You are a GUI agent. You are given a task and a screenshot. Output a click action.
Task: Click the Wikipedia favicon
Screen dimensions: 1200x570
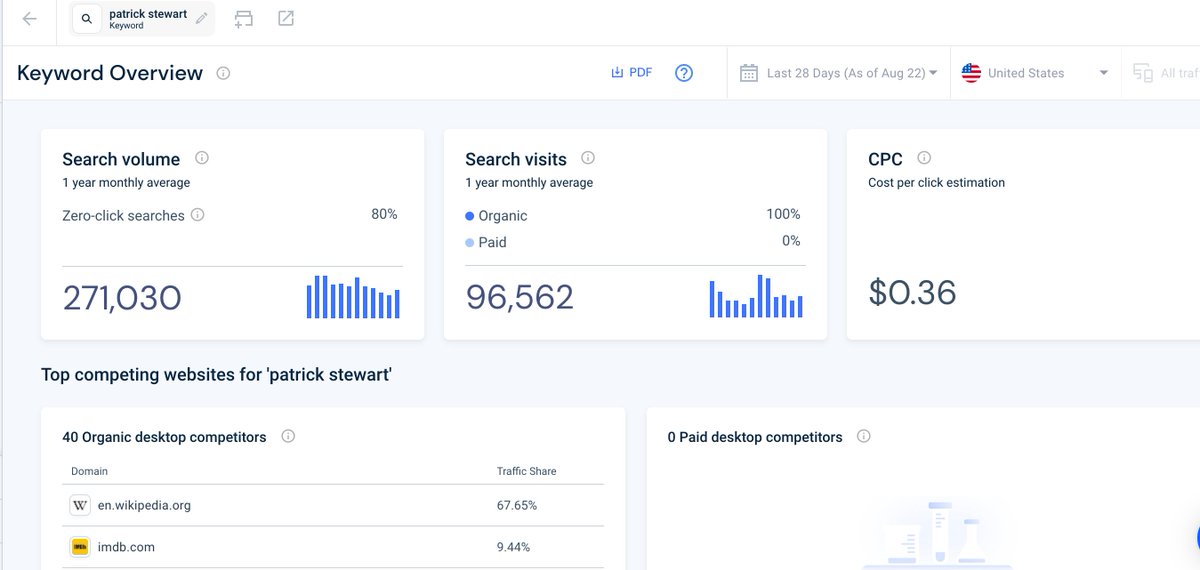(x=80, y=505)
